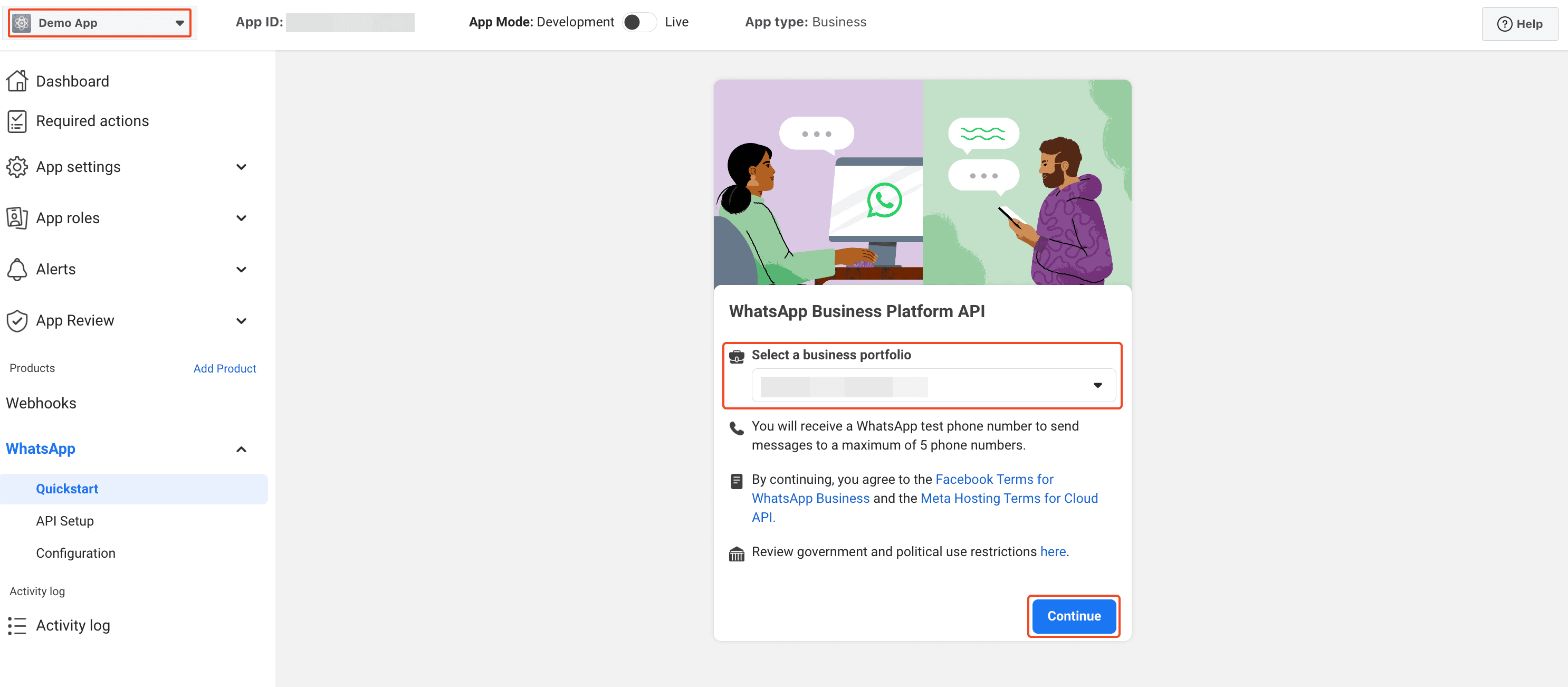Click the App roles badge icon
The width and height of the screenshot is (1568, 687).
click(17, 218)
